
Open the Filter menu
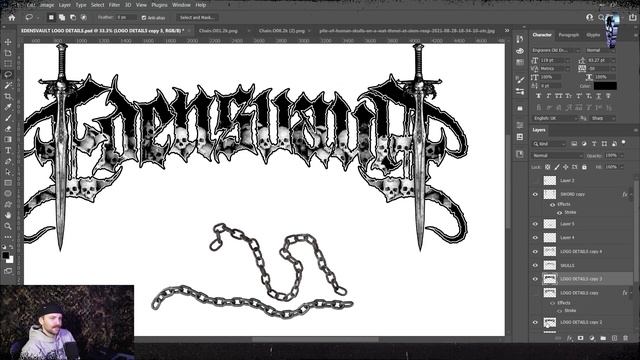tap(114, 5)
